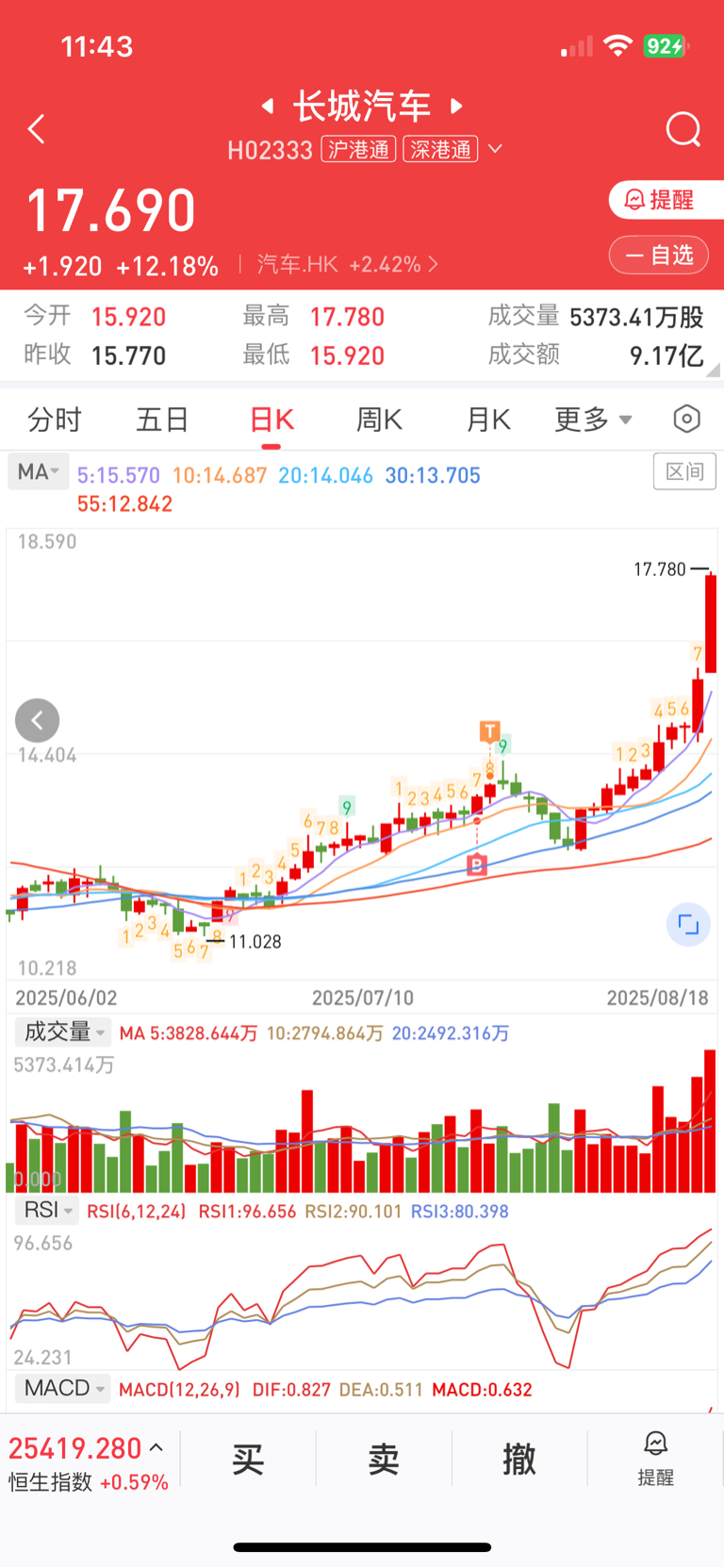
Task: Tap the Wi-Fi icon in status bar
Action: 617,46
